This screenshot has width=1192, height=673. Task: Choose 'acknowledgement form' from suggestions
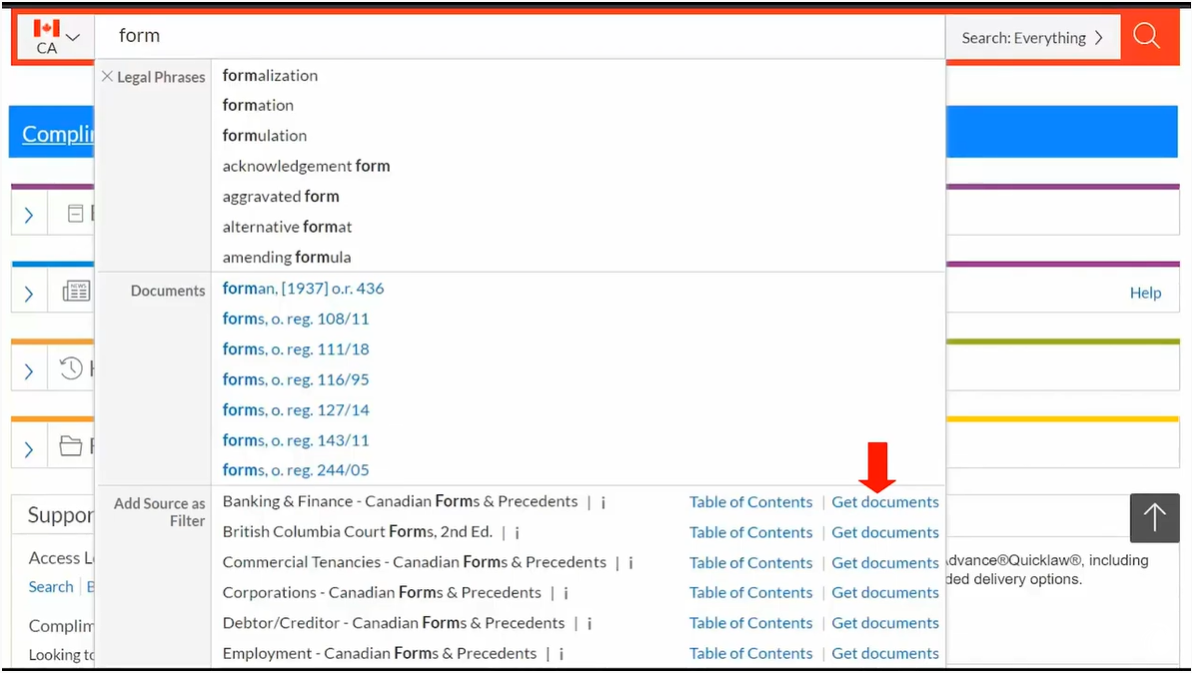(306, 166)
